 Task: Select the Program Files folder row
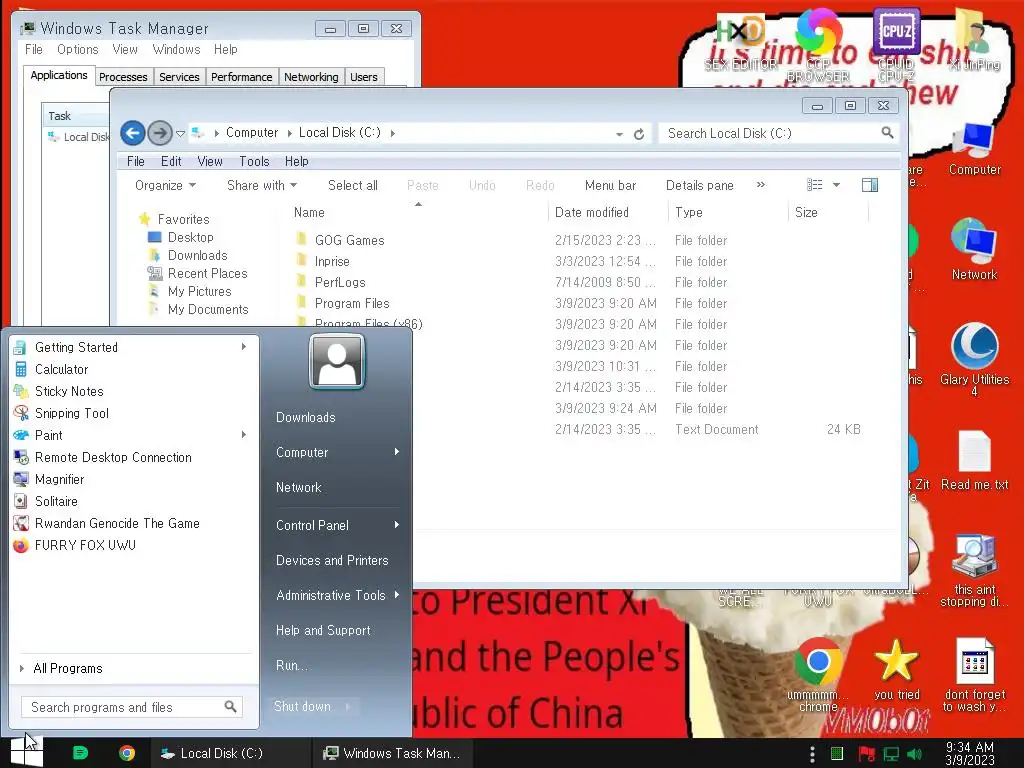pyautogui.click(x=352, y=303)
